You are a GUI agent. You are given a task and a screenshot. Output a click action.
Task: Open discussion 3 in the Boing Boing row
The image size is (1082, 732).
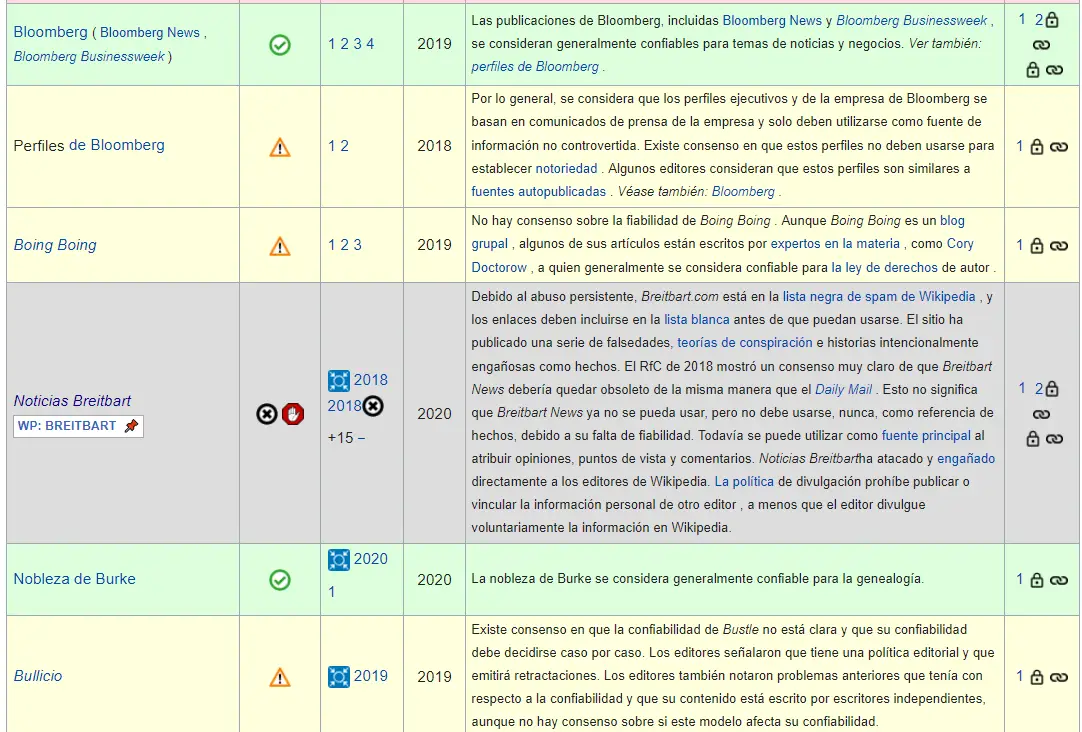(358, 245)
